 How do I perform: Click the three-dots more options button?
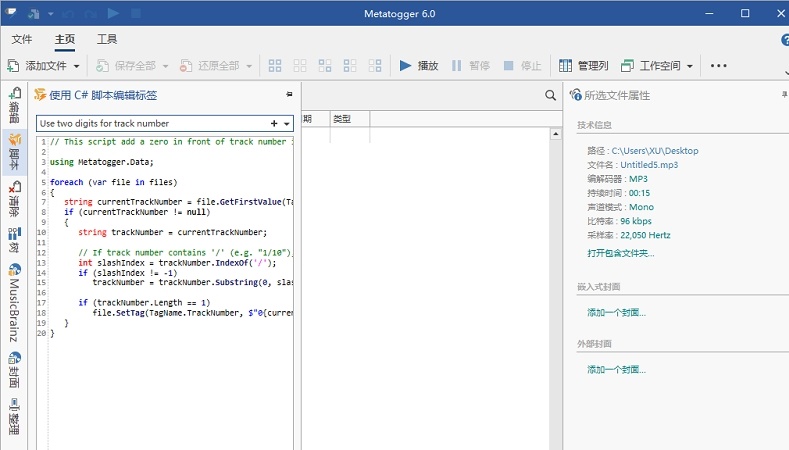(718, 66)
